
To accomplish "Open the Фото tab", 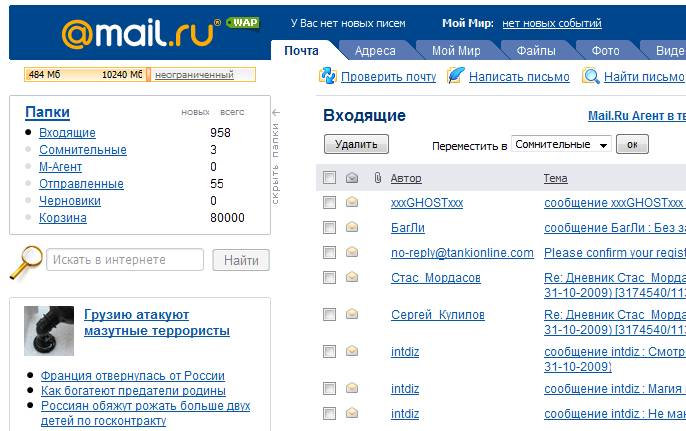I will (606, 51).
